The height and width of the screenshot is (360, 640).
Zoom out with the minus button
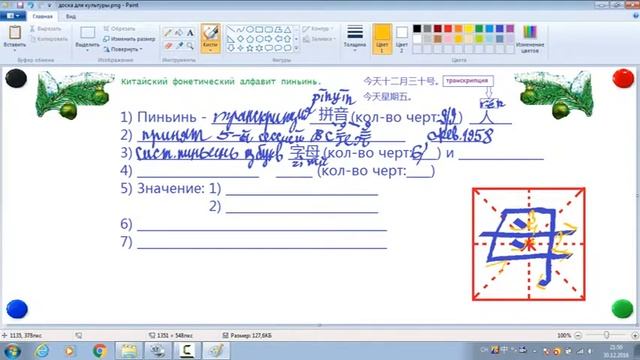pos(578,336)
